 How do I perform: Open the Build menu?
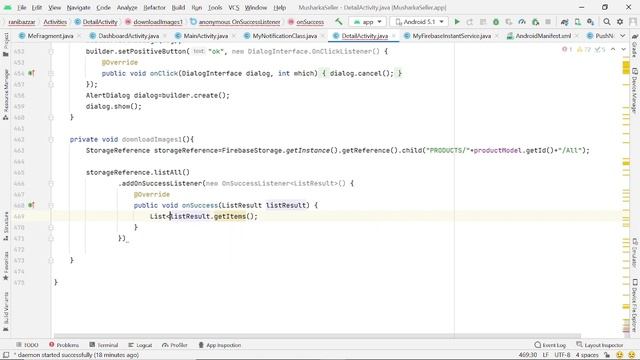178,7
